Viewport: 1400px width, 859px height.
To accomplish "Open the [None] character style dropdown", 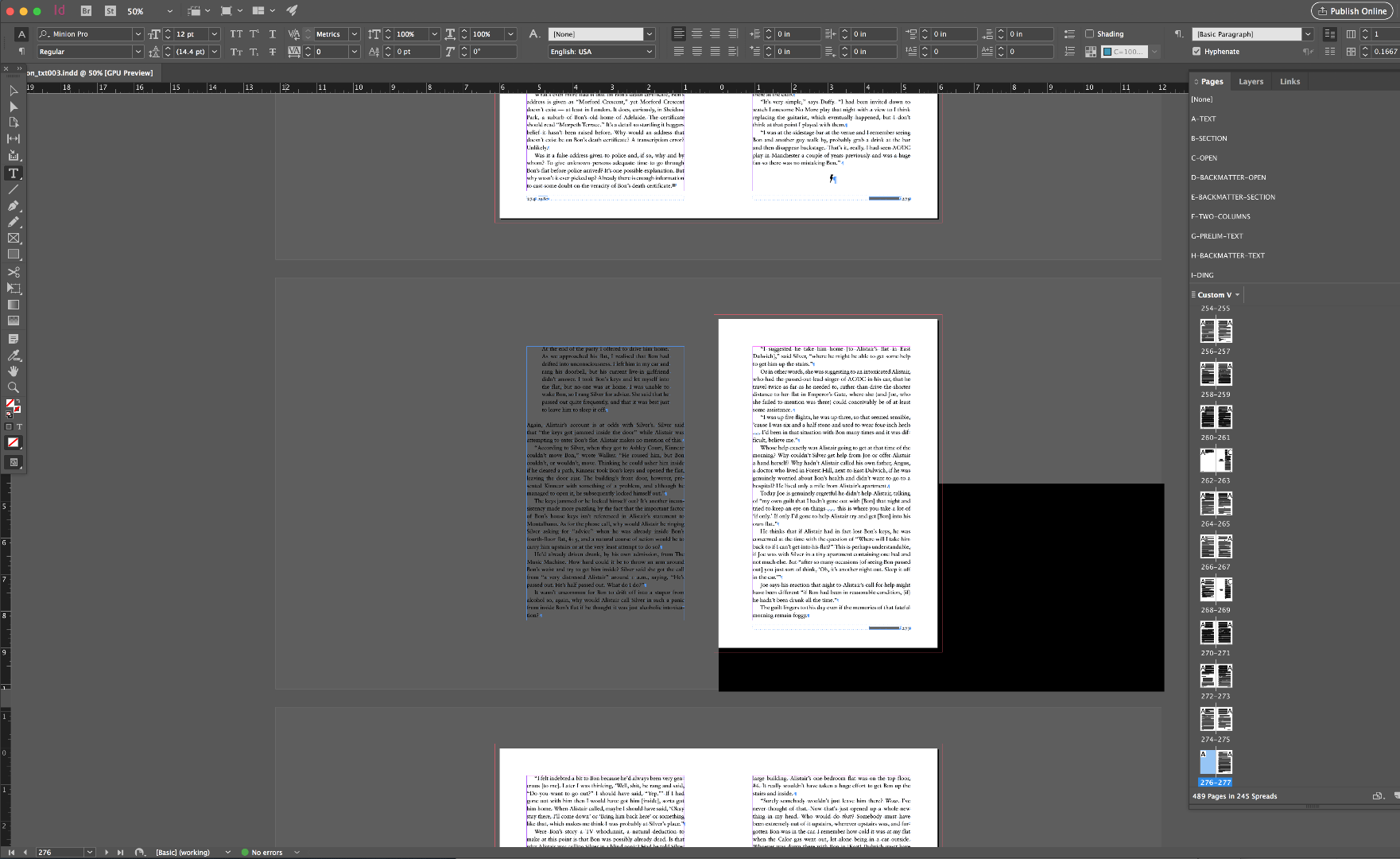I will tap(649, 34).
